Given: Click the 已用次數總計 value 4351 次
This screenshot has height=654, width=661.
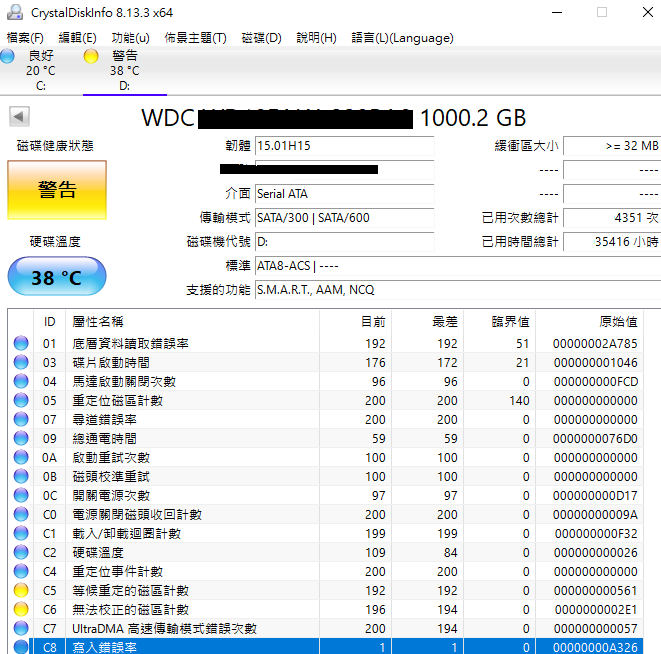Looking at the screenshot, I should coord(612,218).
